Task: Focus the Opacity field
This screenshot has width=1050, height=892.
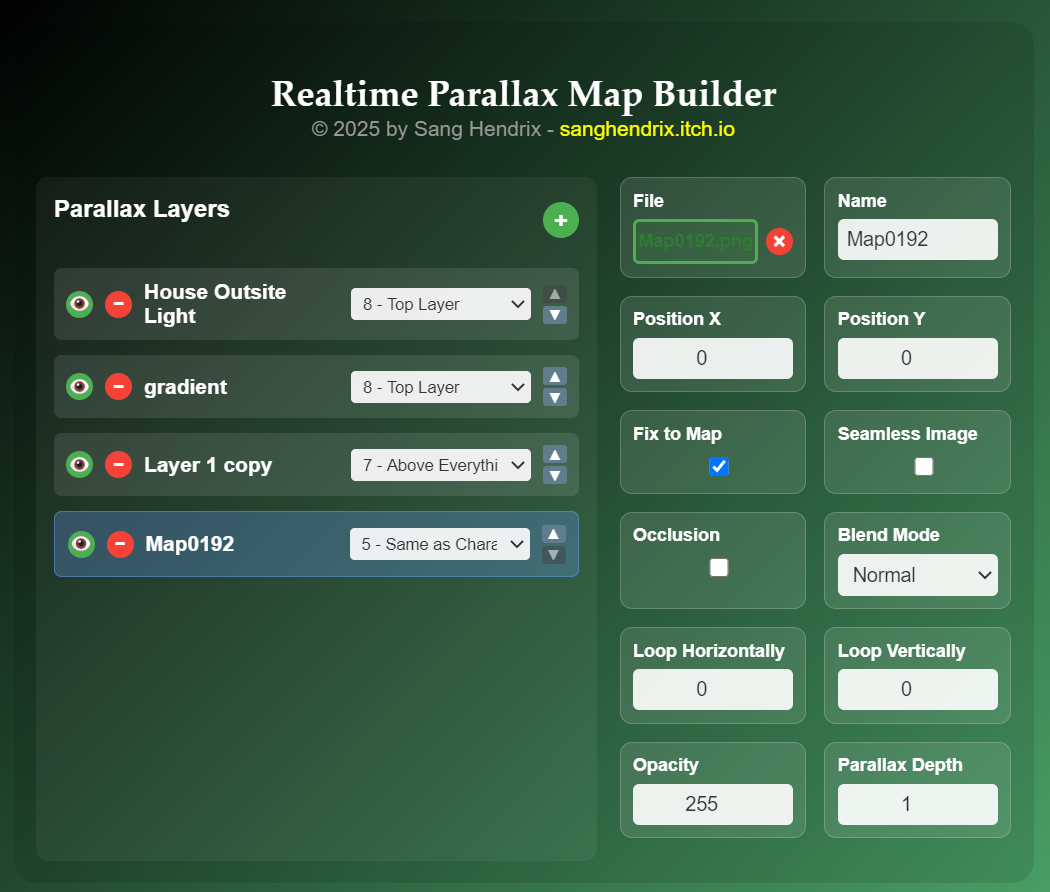Action: click(x=712, y=804)
